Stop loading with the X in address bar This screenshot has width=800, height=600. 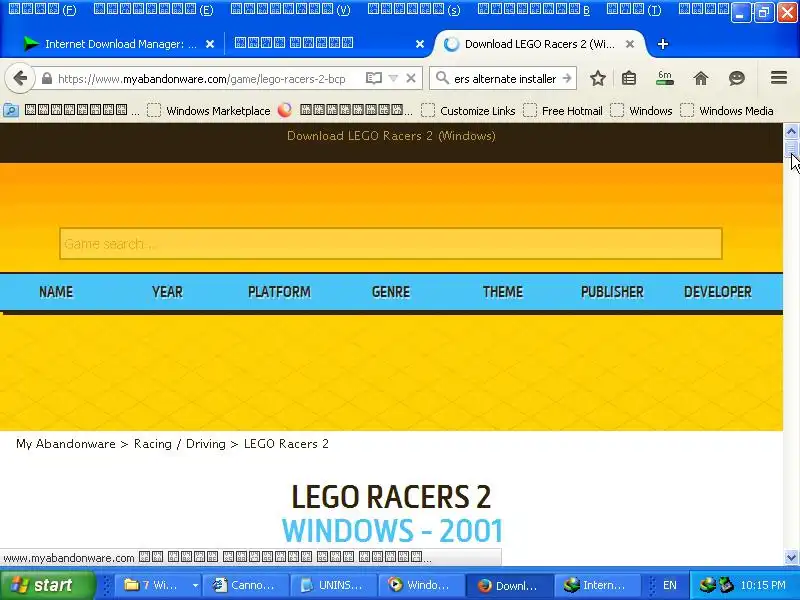(411, 79)
